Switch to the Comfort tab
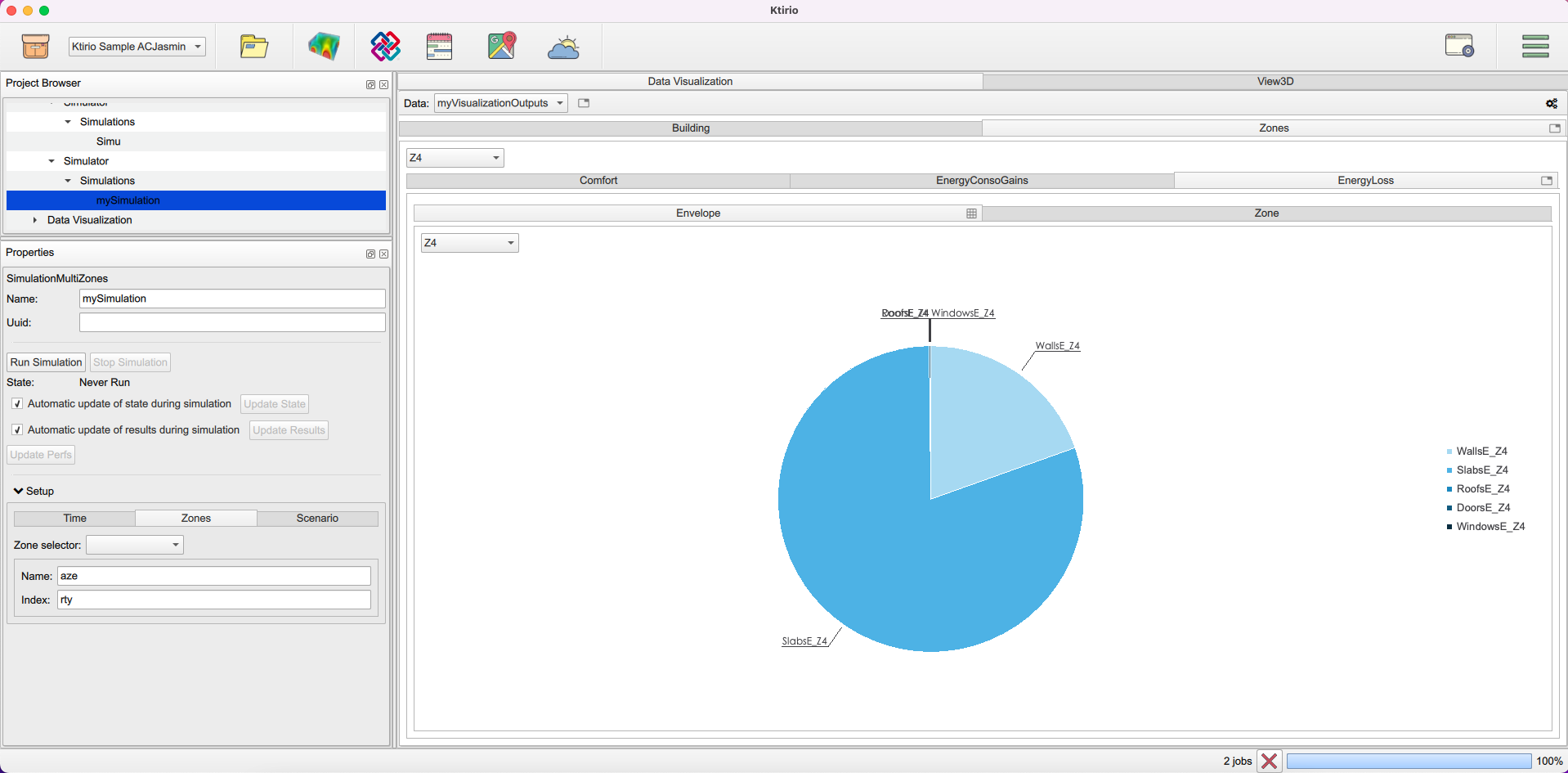 pyautogui.click(x=598, y=181)
